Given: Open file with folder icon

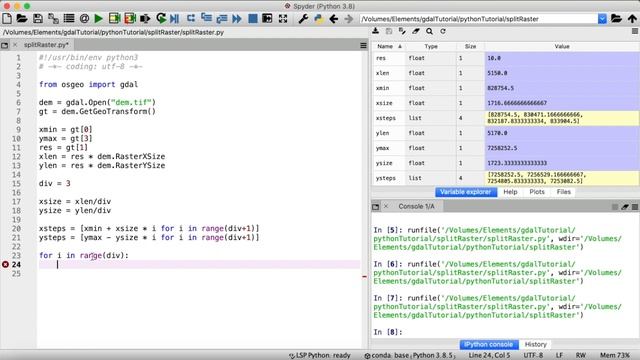Looking at the screenshot, I should tap(22, 18).
